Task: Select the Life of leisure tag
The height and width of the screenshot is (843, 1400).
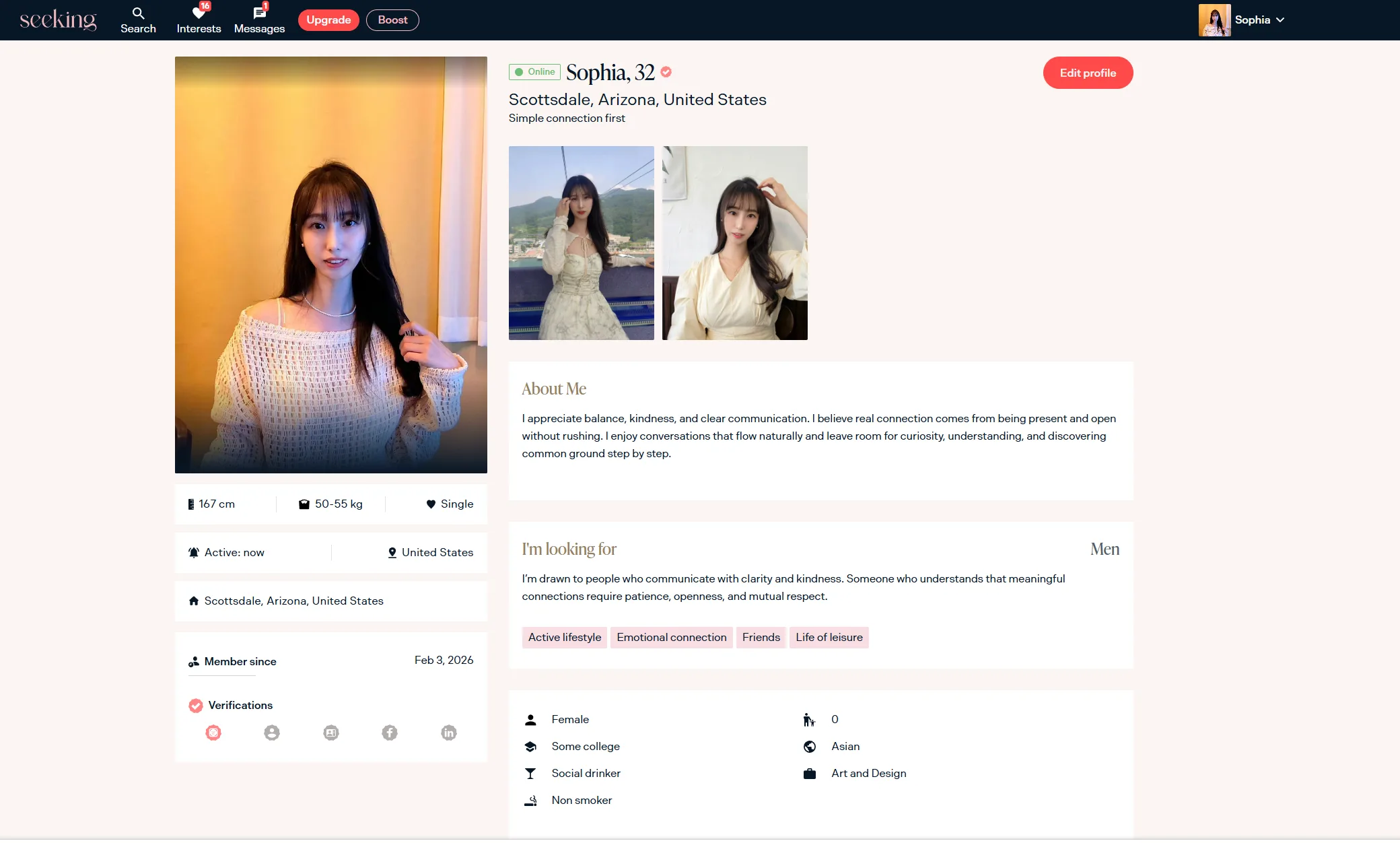Action: 829,638
